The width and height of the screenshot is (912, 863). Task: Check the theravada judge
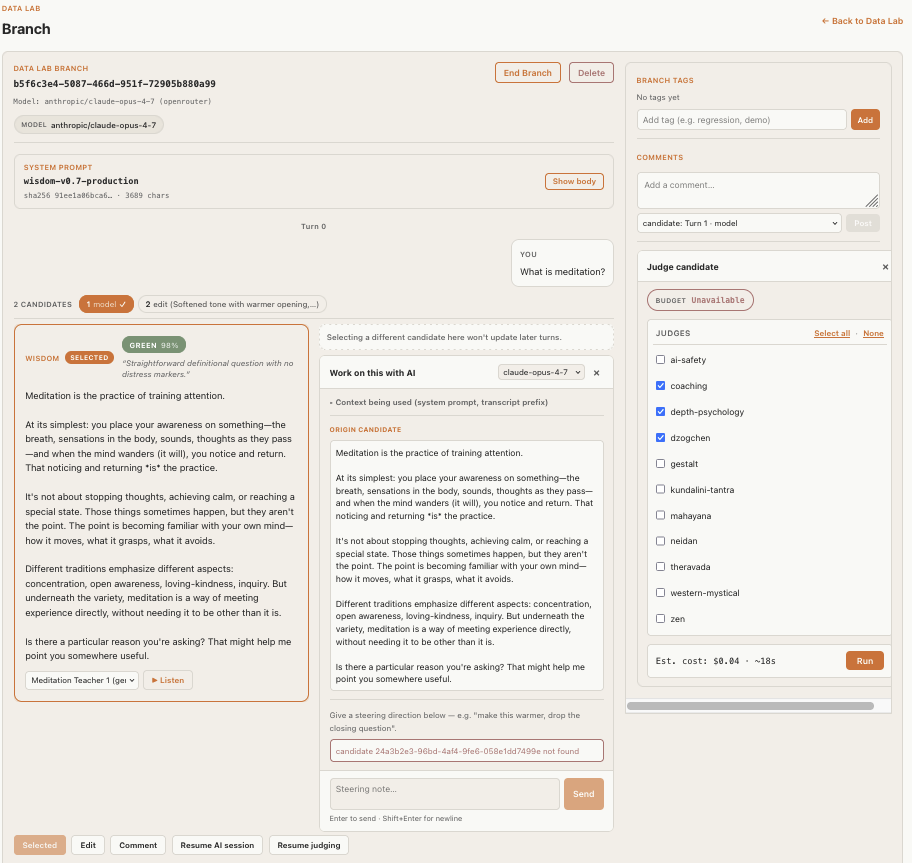click(x=660, y=566)
